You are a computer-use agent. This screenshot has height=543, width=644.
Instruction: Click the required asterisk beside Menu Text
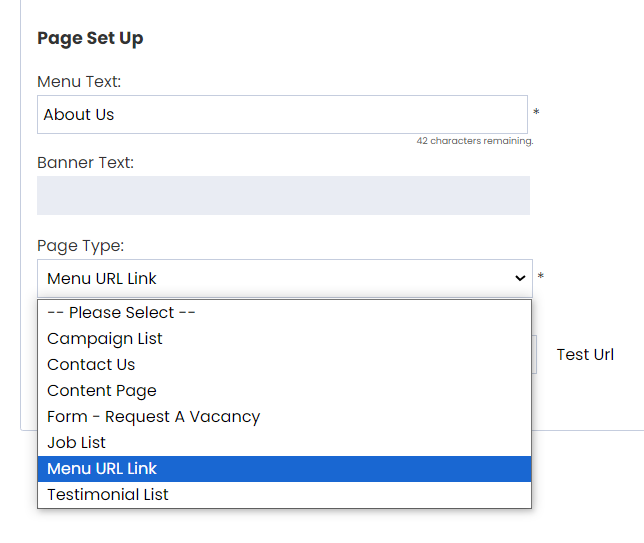pyautogui.click(x=536, y=112)
